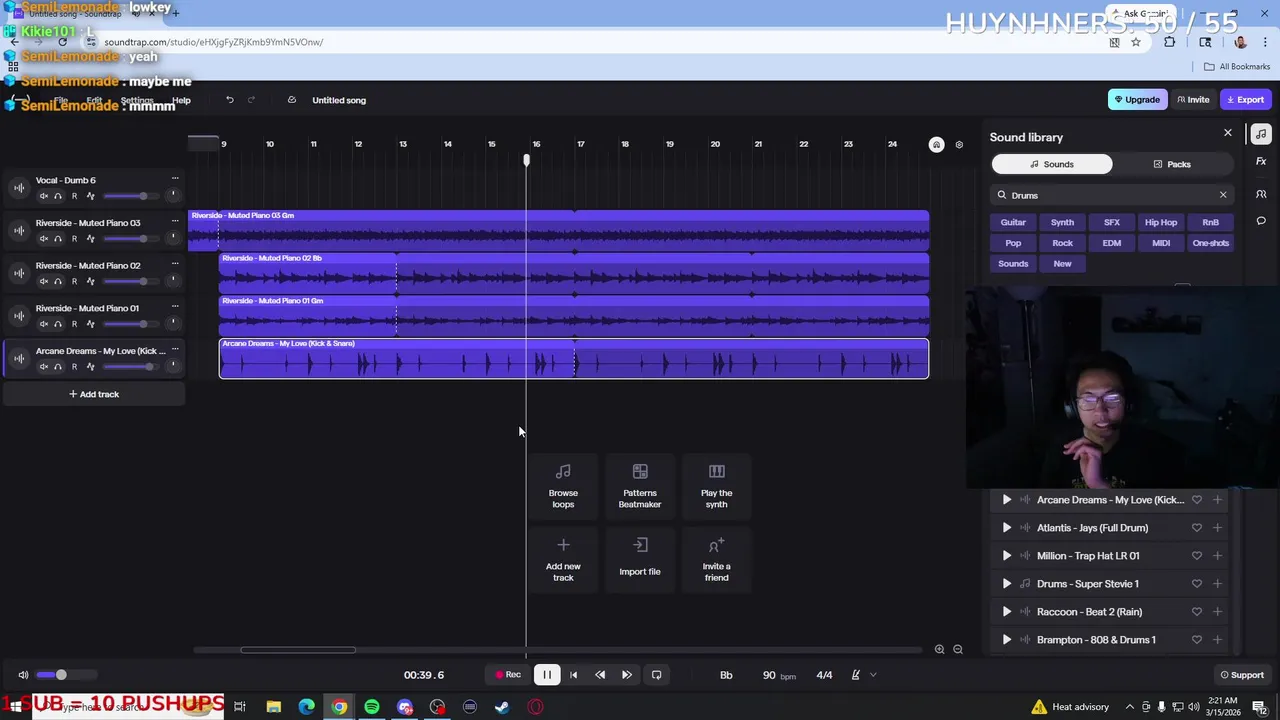Open options menu for Arcane Dreams track
Image resolution: width=1280 pixels, height=720 pixels.
click(175, 350)
